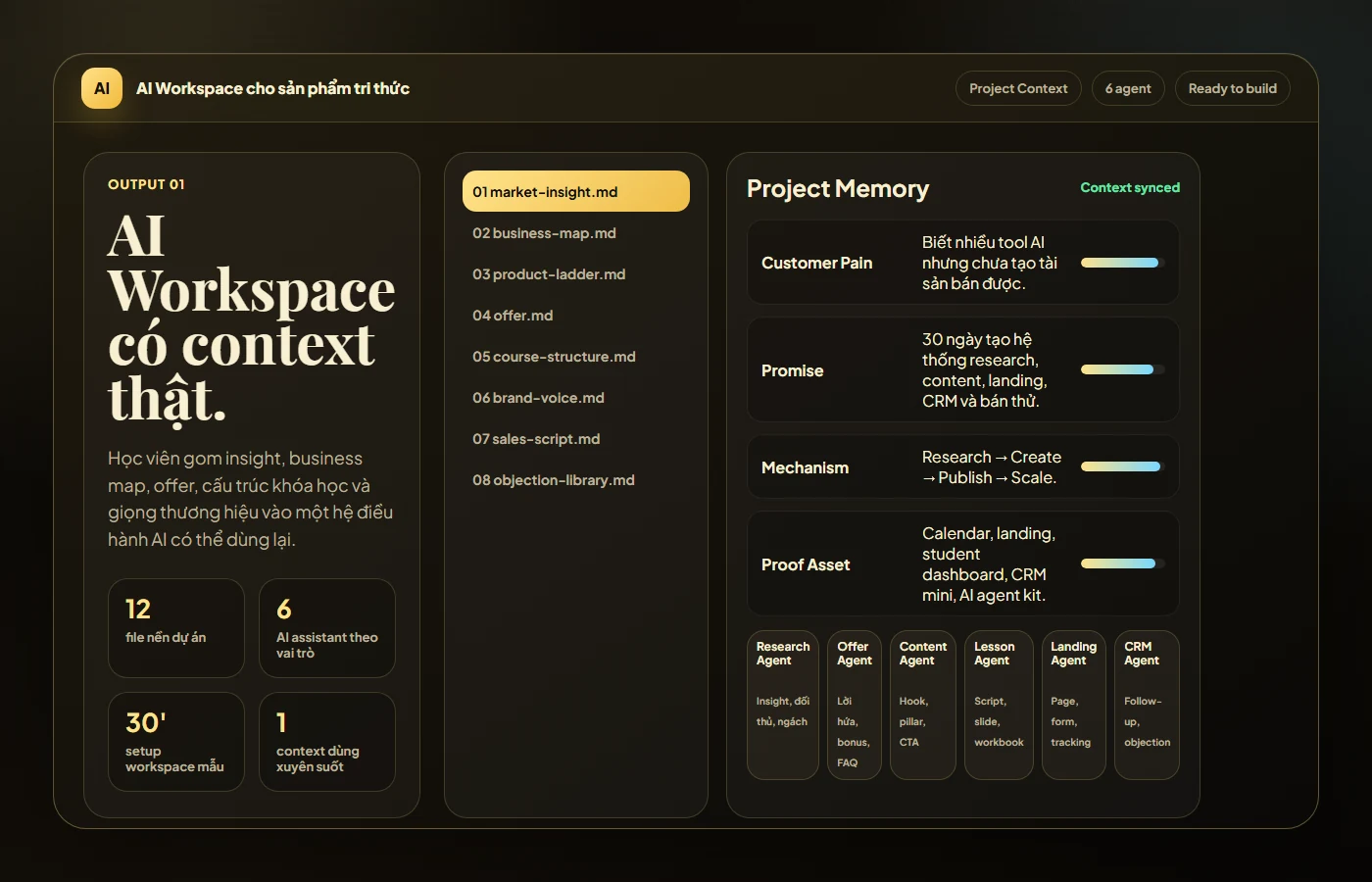Click the yellow AI logo badge
The height and width of the screenshot is (882, 1372).
(x=102, y=88)
